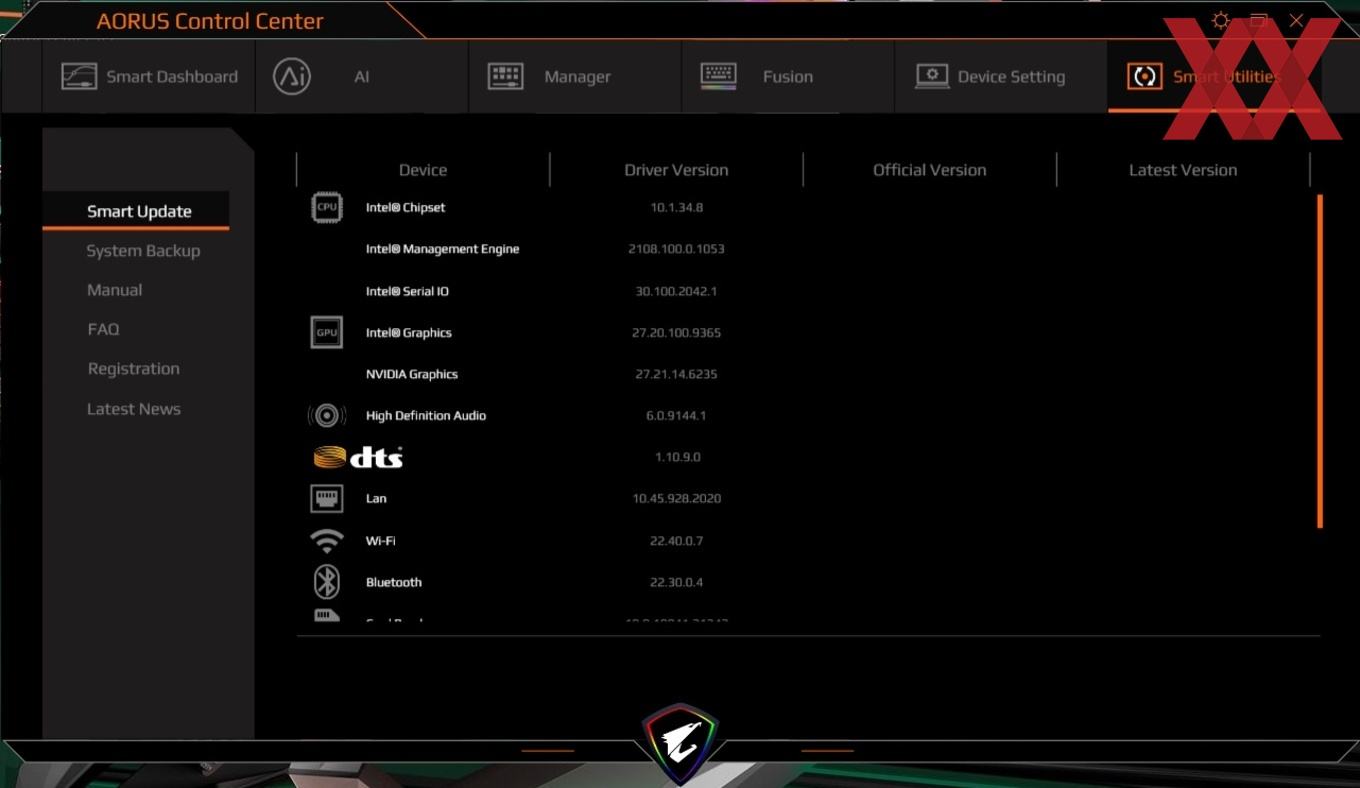Open Latest News in the sidebar
Screen dimensions: 1360x788
133,409
